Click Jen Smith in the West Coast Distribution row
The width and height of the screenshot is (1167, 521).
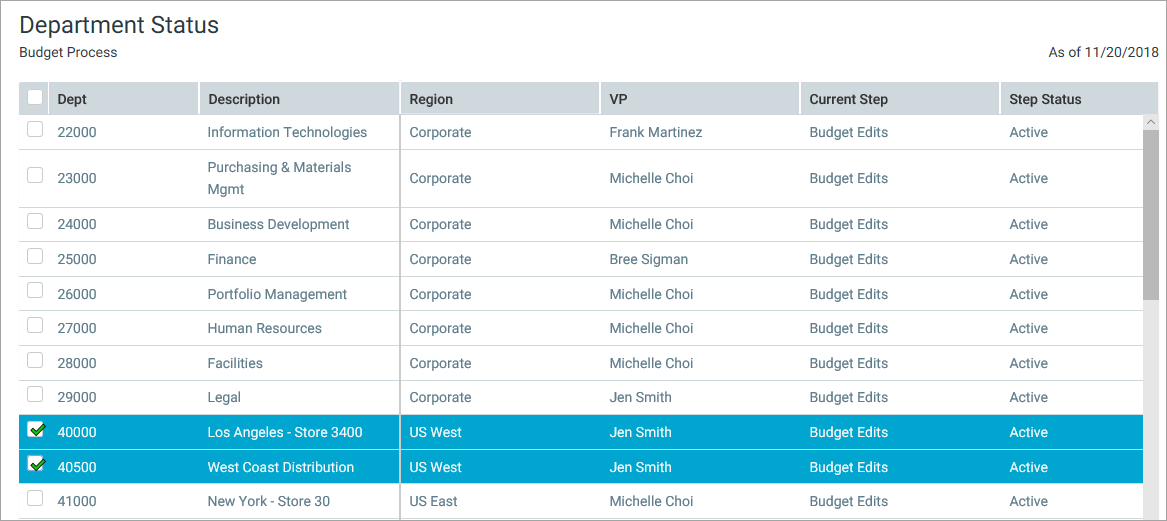click(x=640, y=467)
